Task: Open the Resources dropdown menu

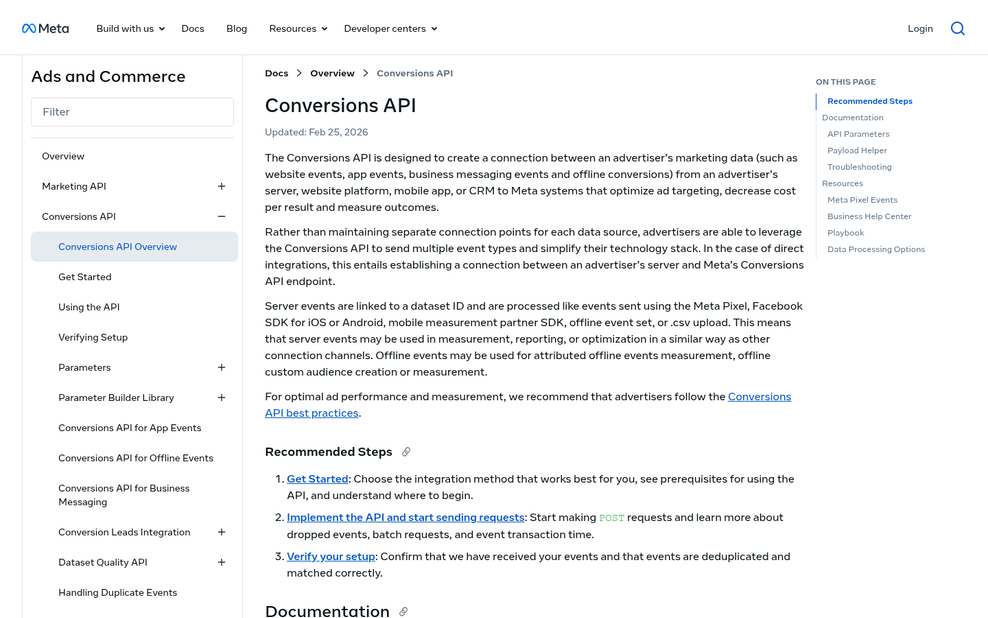Action: (x=298, y=28)
